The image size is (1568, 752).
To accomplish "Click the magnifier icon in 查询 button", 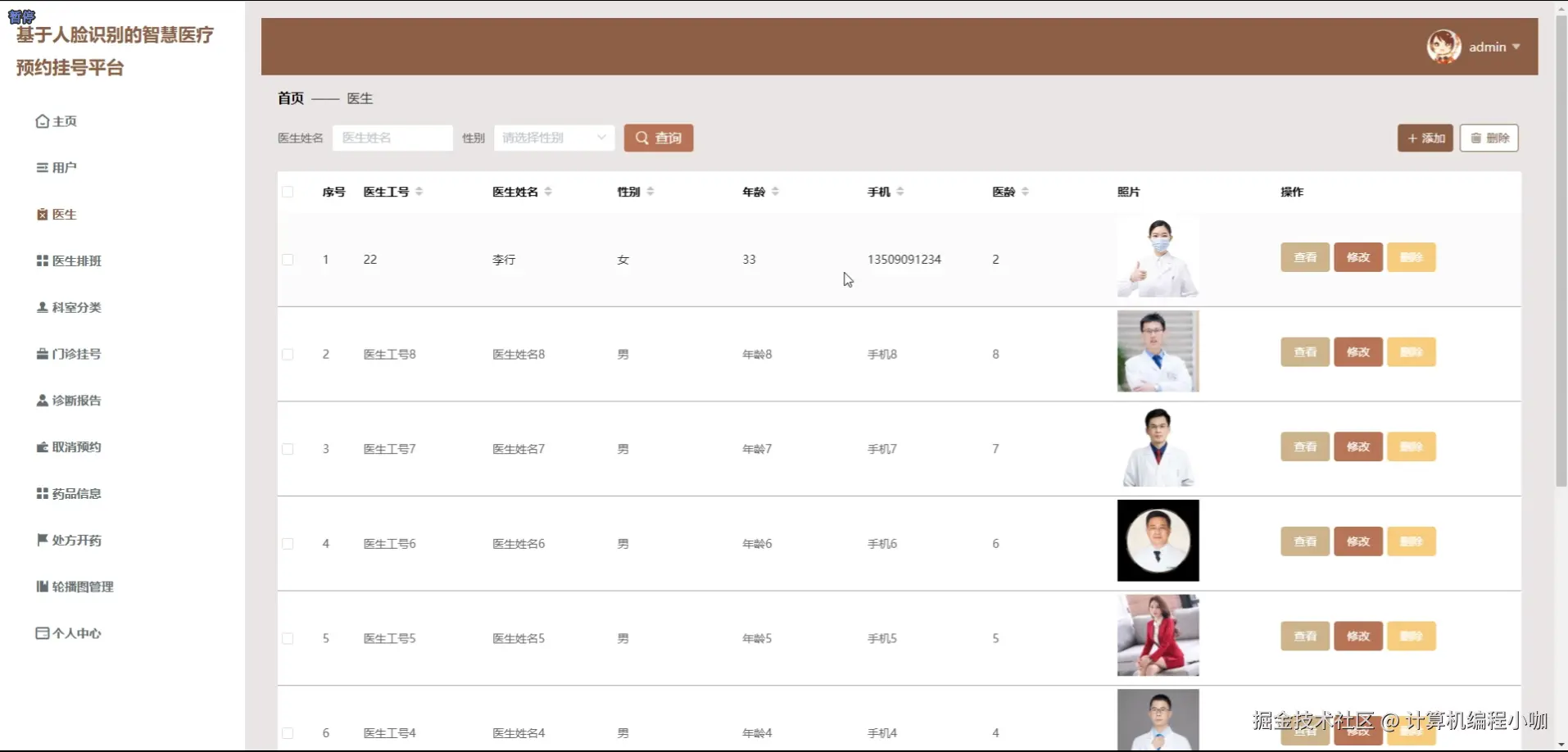I will click(642, 138).
